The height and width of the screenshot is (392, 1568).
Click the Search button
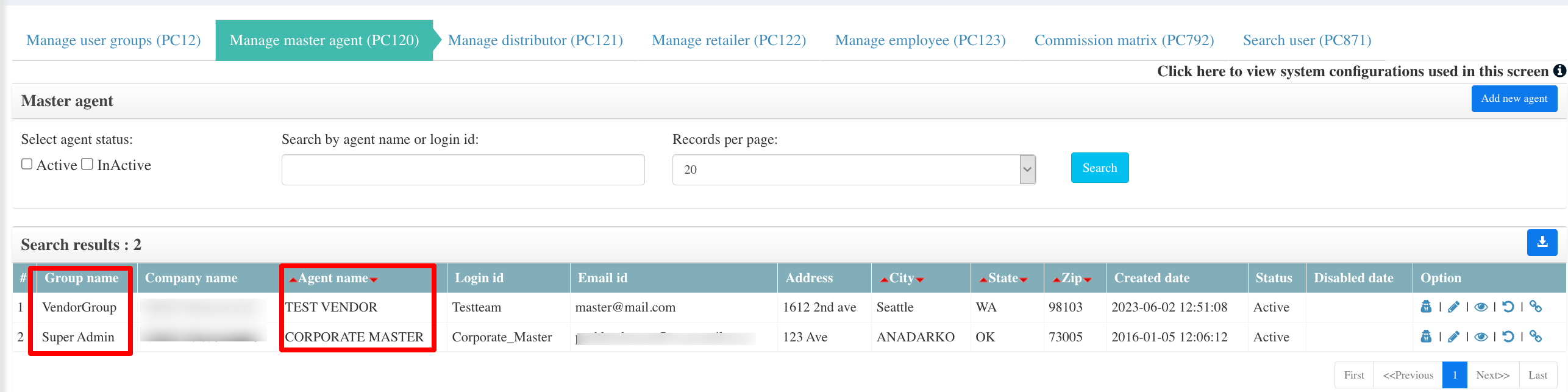(x=1100, y=168)
